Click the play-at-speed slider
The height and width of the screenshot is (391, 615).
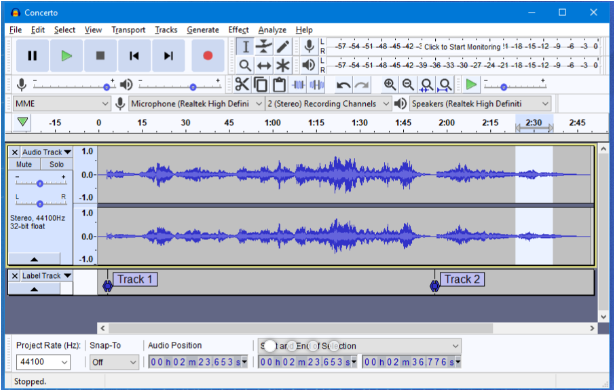click(x=515, y=85)
